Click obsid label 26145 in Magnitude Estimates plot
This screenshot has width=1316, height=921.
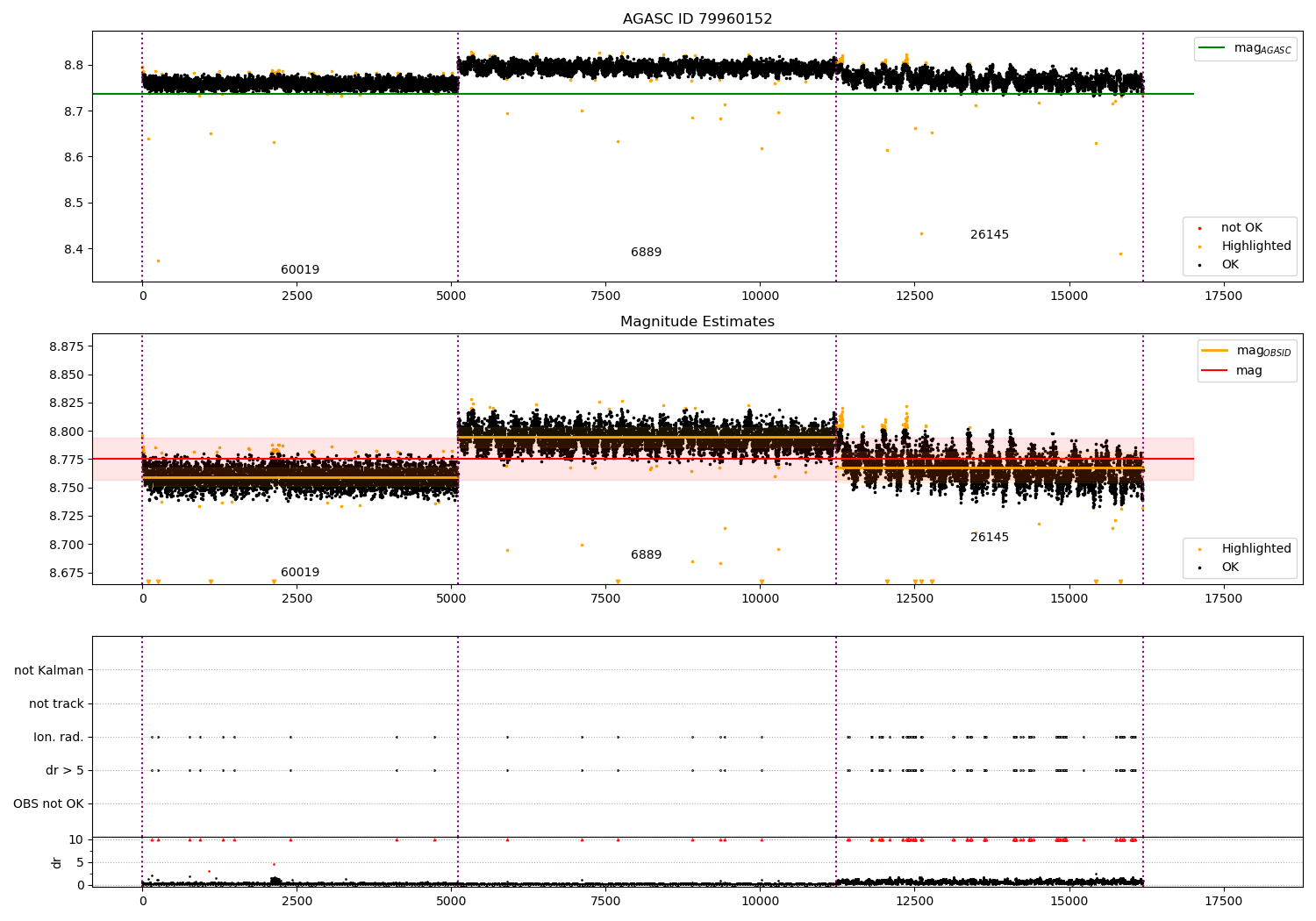[x=990, y=538]
